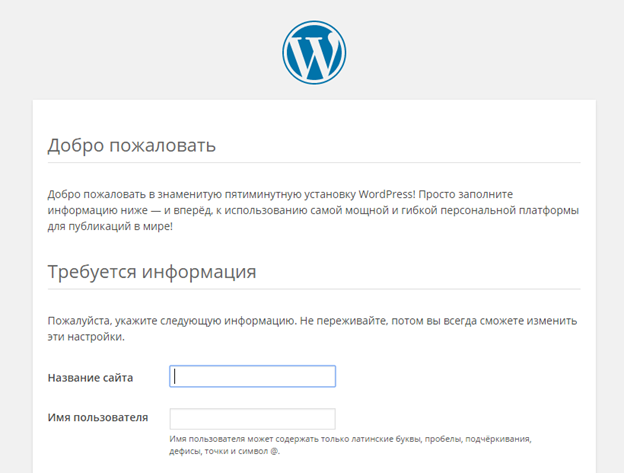624x473 pixels.
Task: Click the Требуется информация heading
Action: click(x=151, y=271)
